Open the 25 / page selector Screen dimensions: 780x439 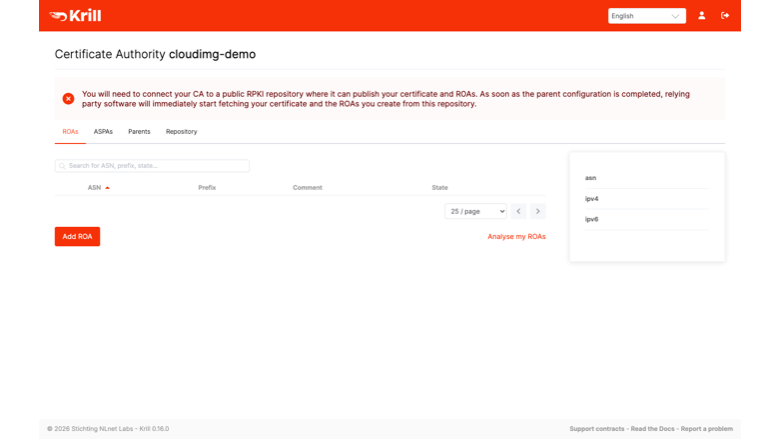[x=476, y=211]
